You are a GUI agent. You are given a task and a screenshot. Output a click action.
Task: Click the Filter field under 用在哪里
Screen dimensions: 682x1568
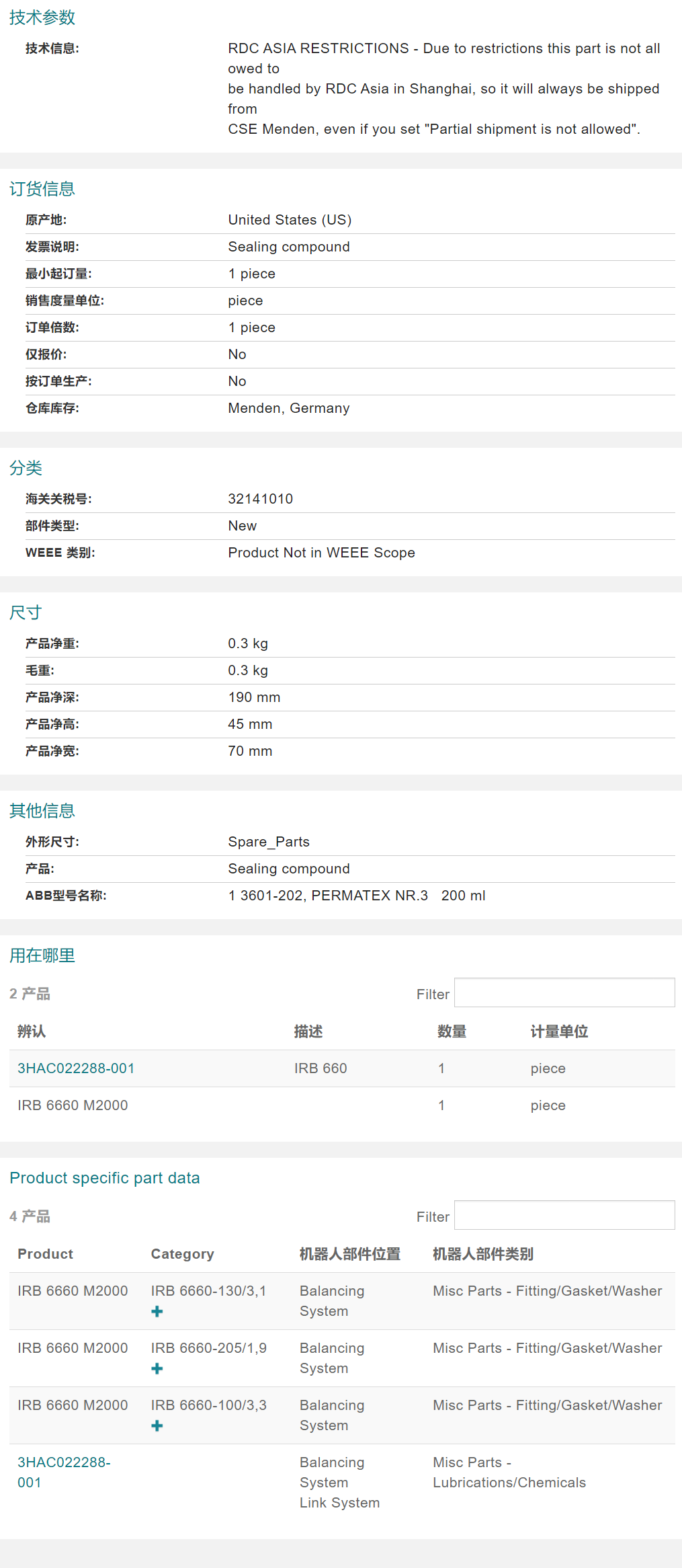coord(564,993)
